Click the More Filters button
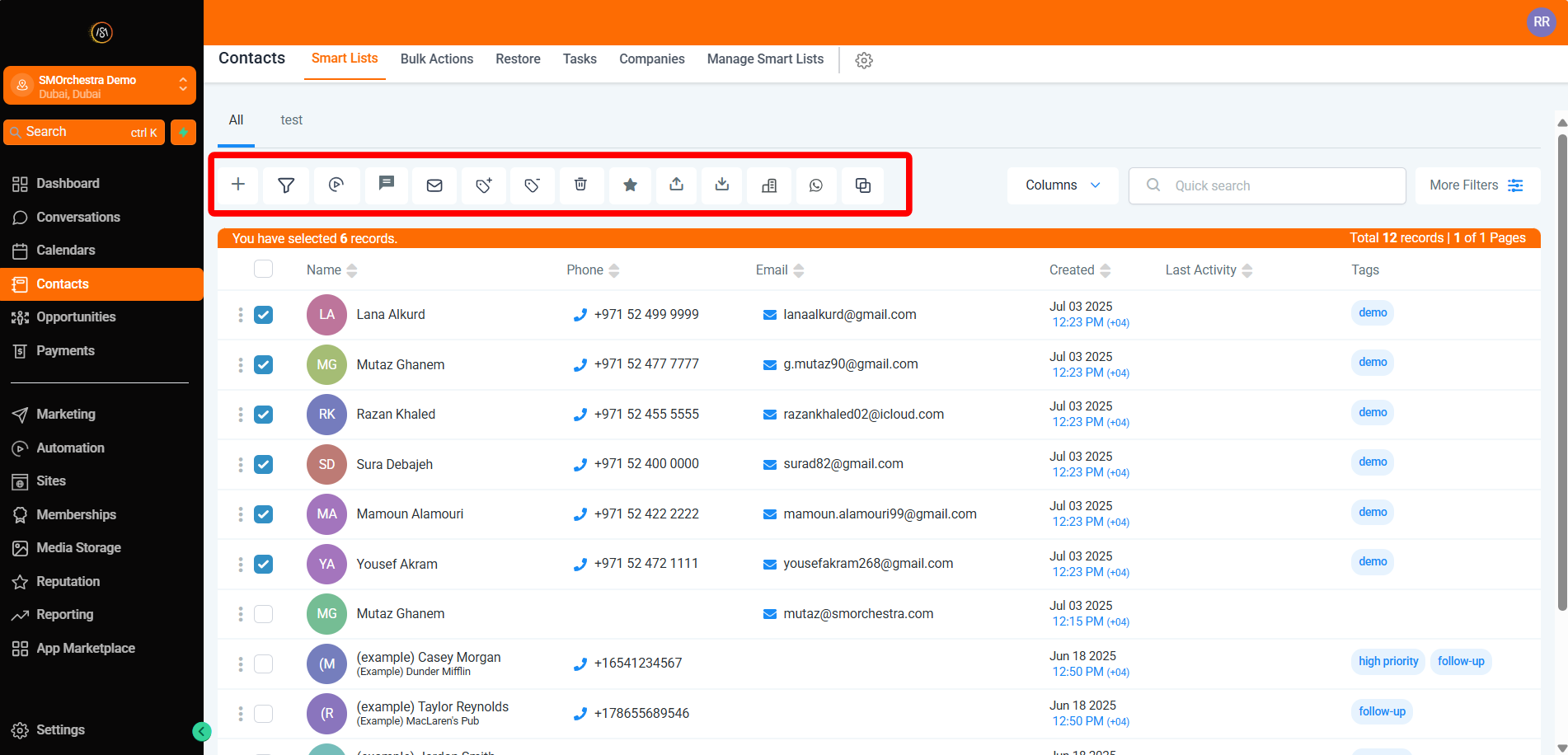 pos(1476,185)
